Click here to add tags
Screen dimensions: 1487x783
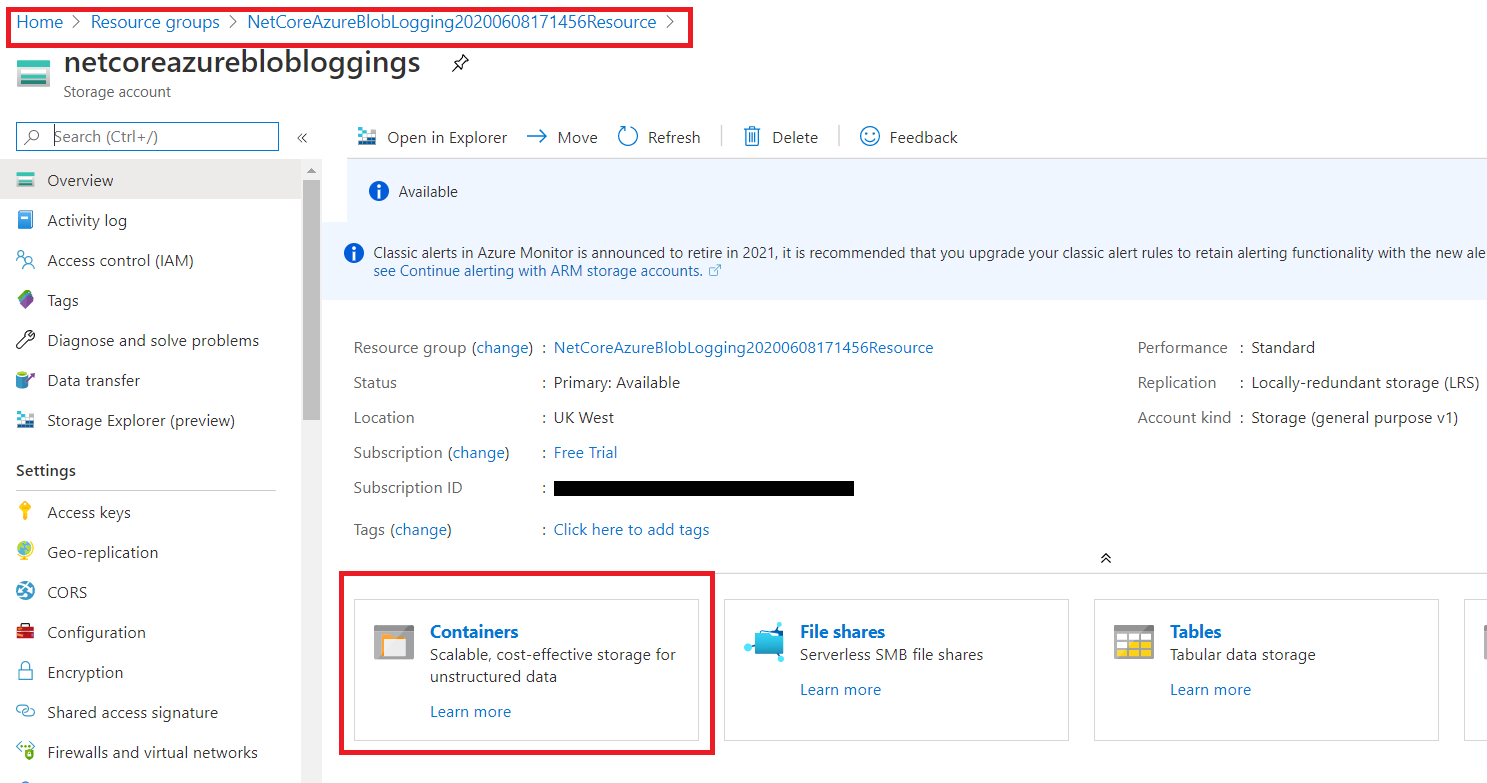point(631,529)
